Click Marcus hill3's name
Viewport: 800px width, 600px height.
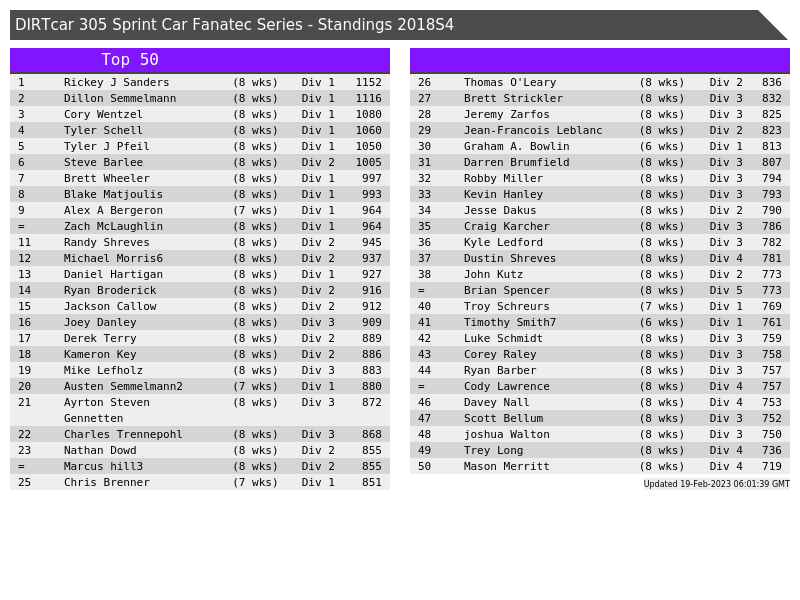(x=103, y=467)
